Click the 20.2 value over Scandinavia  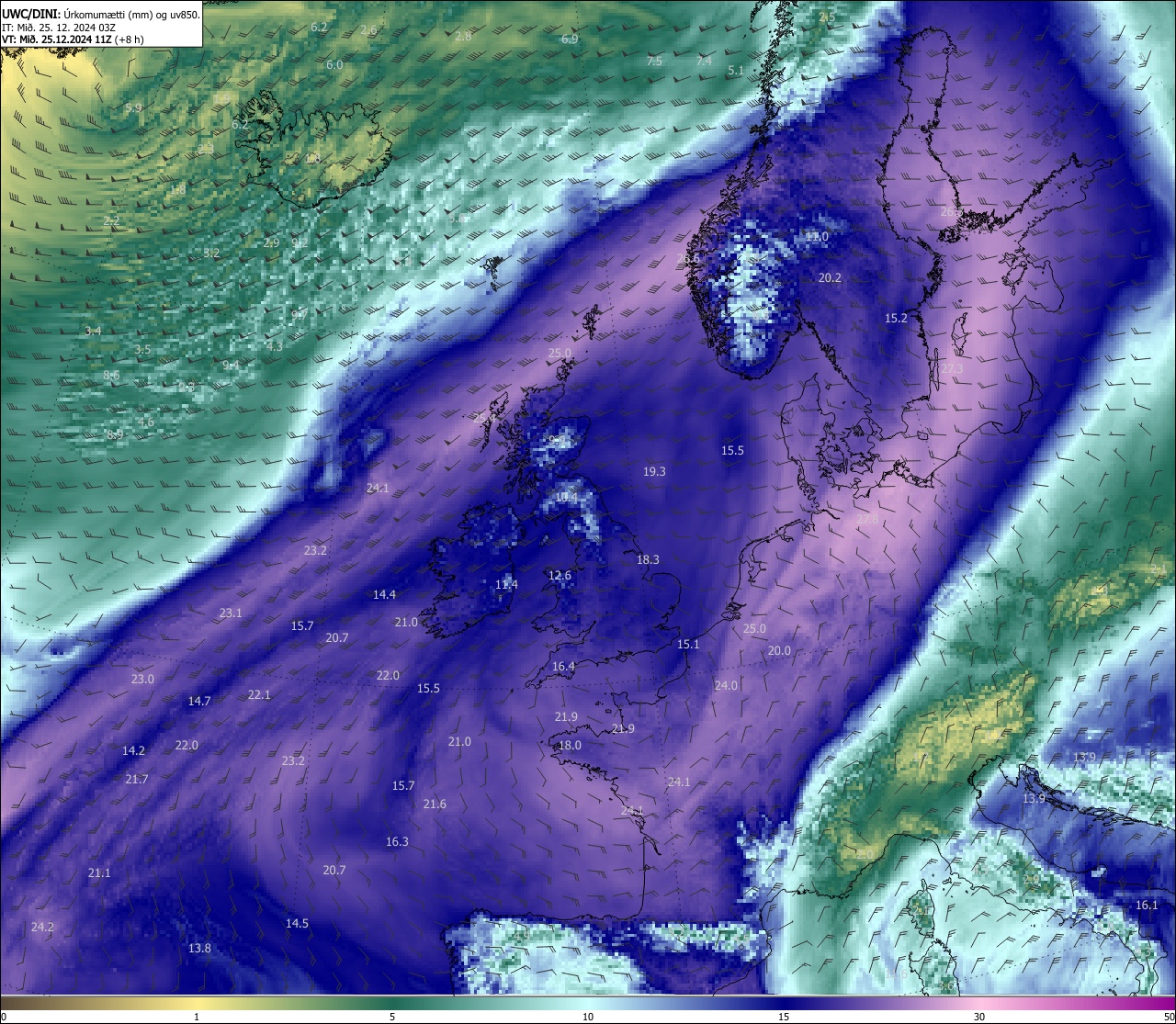click(x=830, y=277)
